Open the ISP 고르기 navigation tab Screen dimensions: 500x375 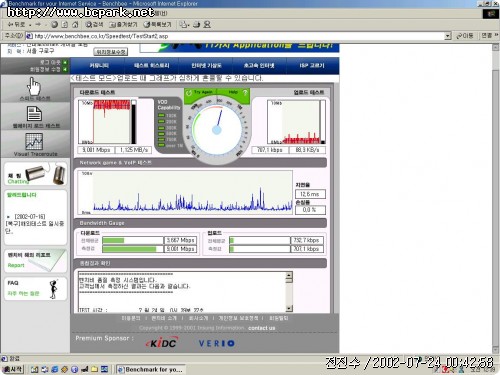click(312, 65)
